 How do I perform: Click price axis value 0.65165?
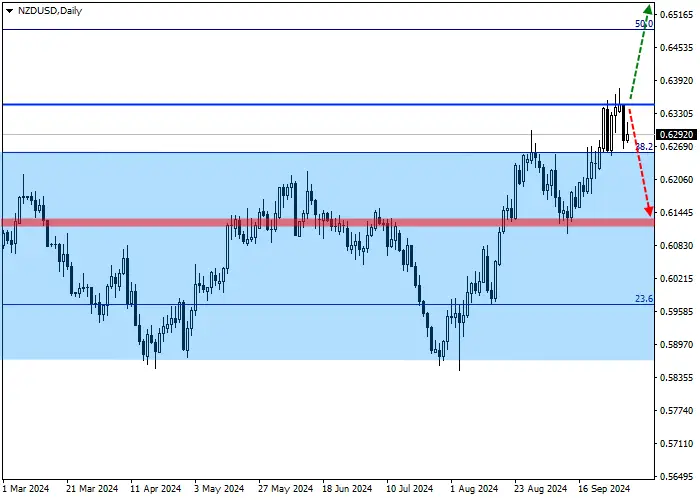[676, 15]
